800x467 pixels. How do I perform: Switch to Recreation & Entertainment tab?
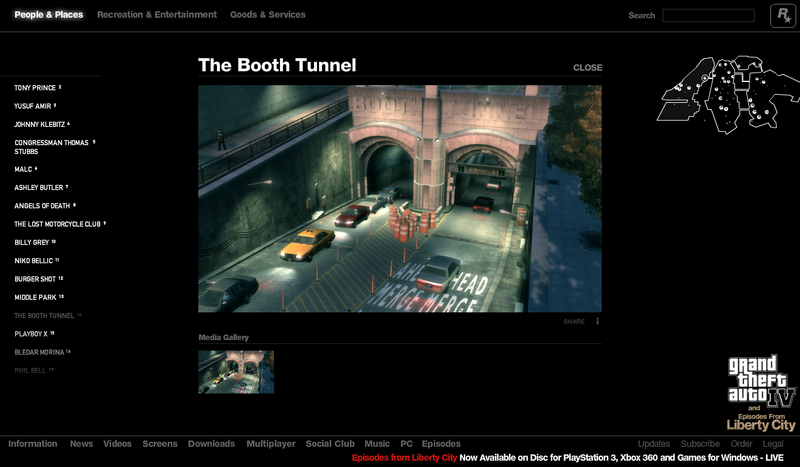tap(157, 15)
